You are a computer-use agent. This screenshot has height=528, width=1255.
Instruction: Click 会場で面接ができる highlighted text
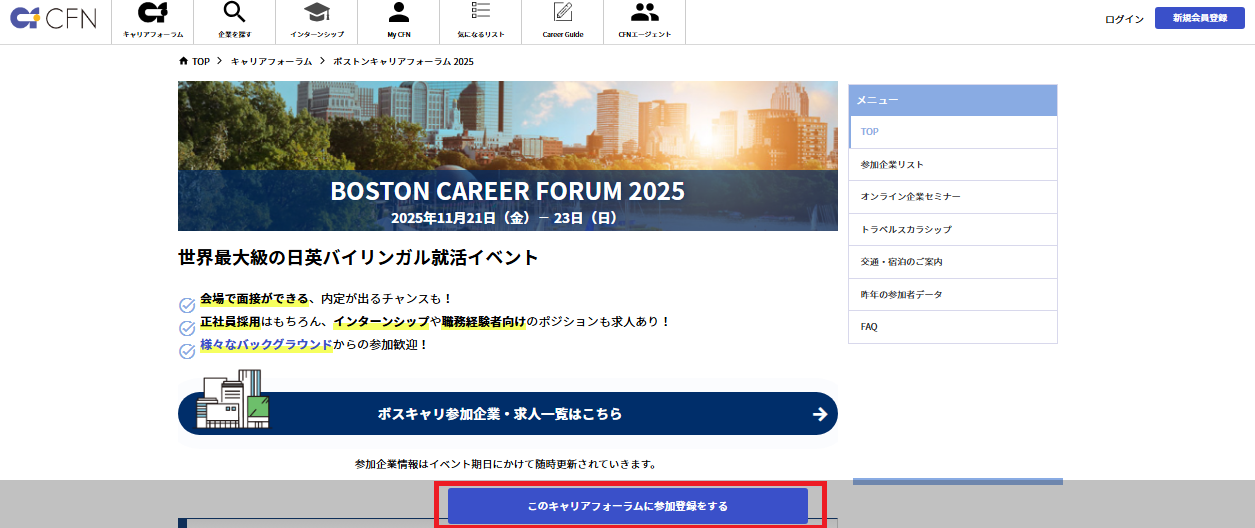[x=255, y=298]
